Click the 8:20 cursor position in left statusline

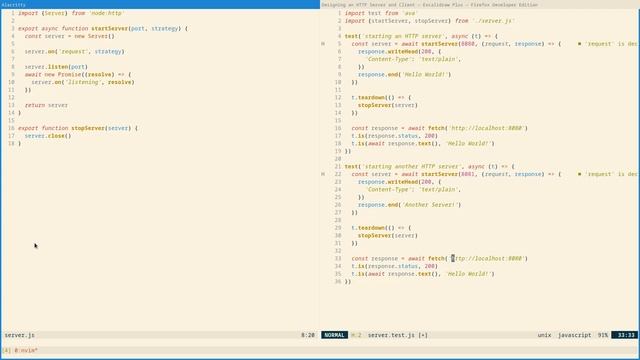click(308, 335)
